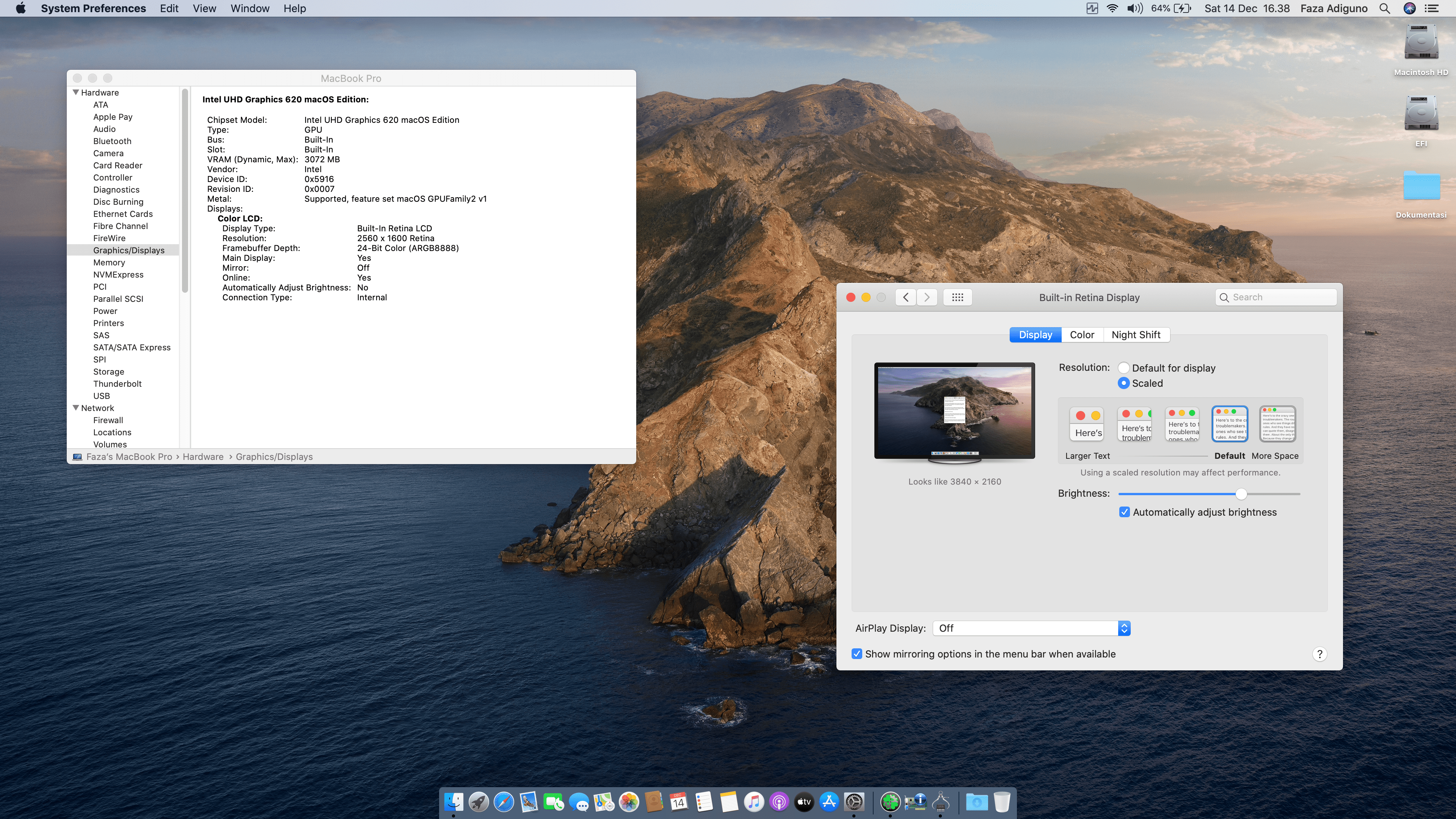
Task: Switch to the Night Shift tab
Action: pyautogui.click(x=1136, y=334)
